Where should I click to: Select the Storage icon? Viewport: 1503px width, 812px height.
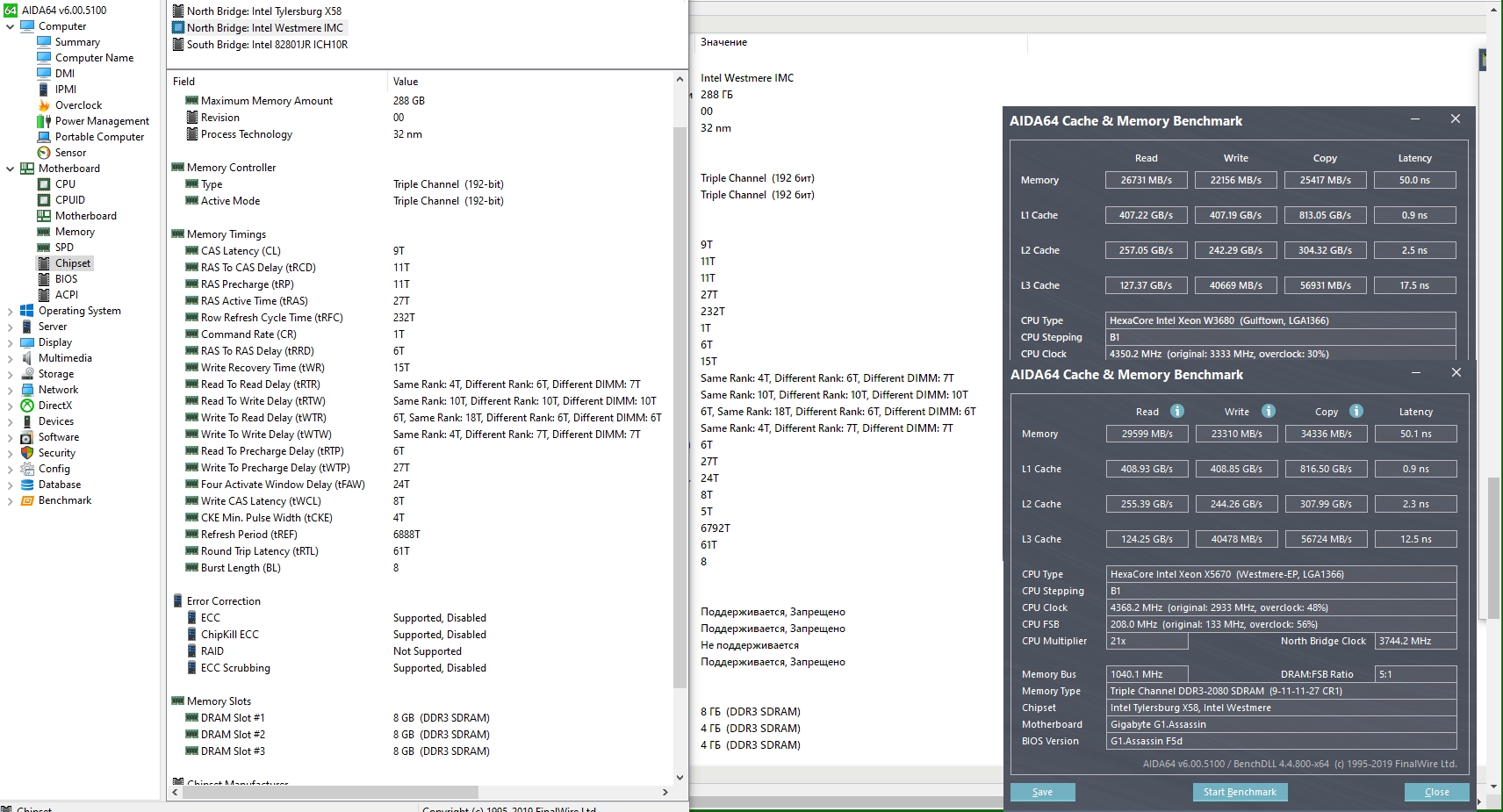click(27, 374)
